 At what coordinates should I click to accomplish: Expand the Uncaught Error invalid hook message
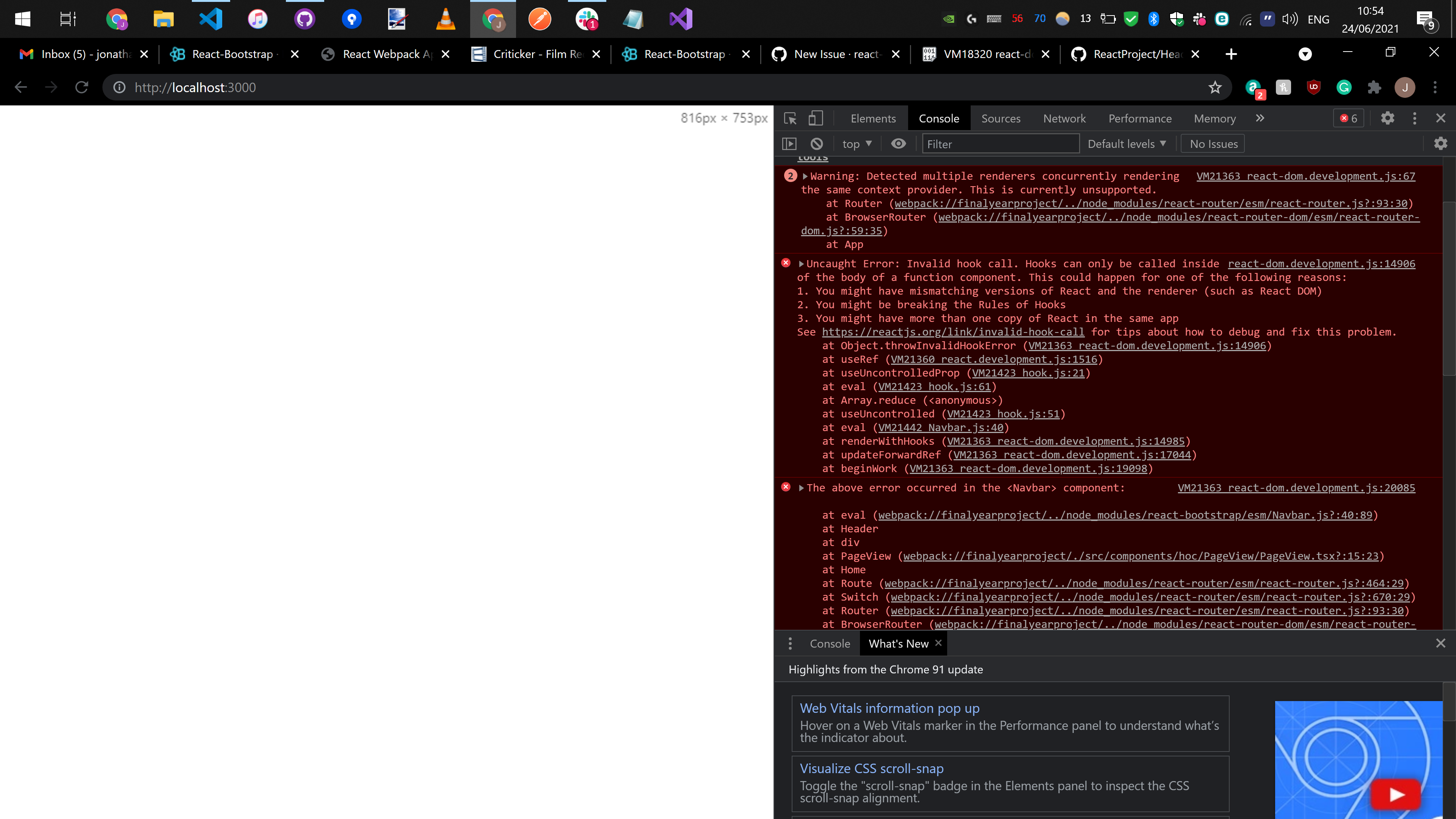801,264
